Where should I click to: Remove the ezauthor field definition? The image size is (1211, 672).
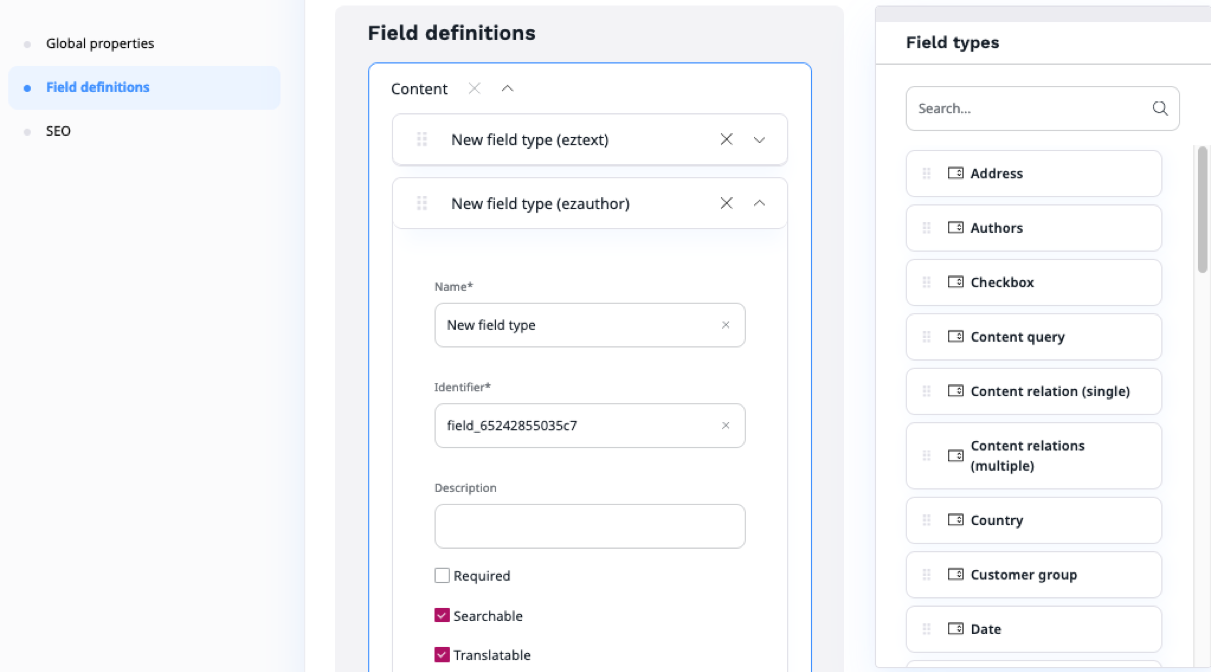click(x=727, y=204)
